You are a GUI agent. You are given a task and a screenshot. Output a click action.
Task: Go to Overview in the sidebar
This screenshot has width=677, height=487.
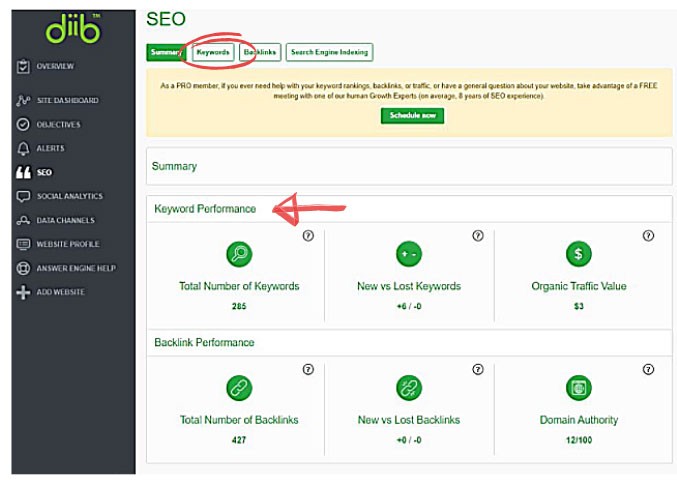click(54, 67)
